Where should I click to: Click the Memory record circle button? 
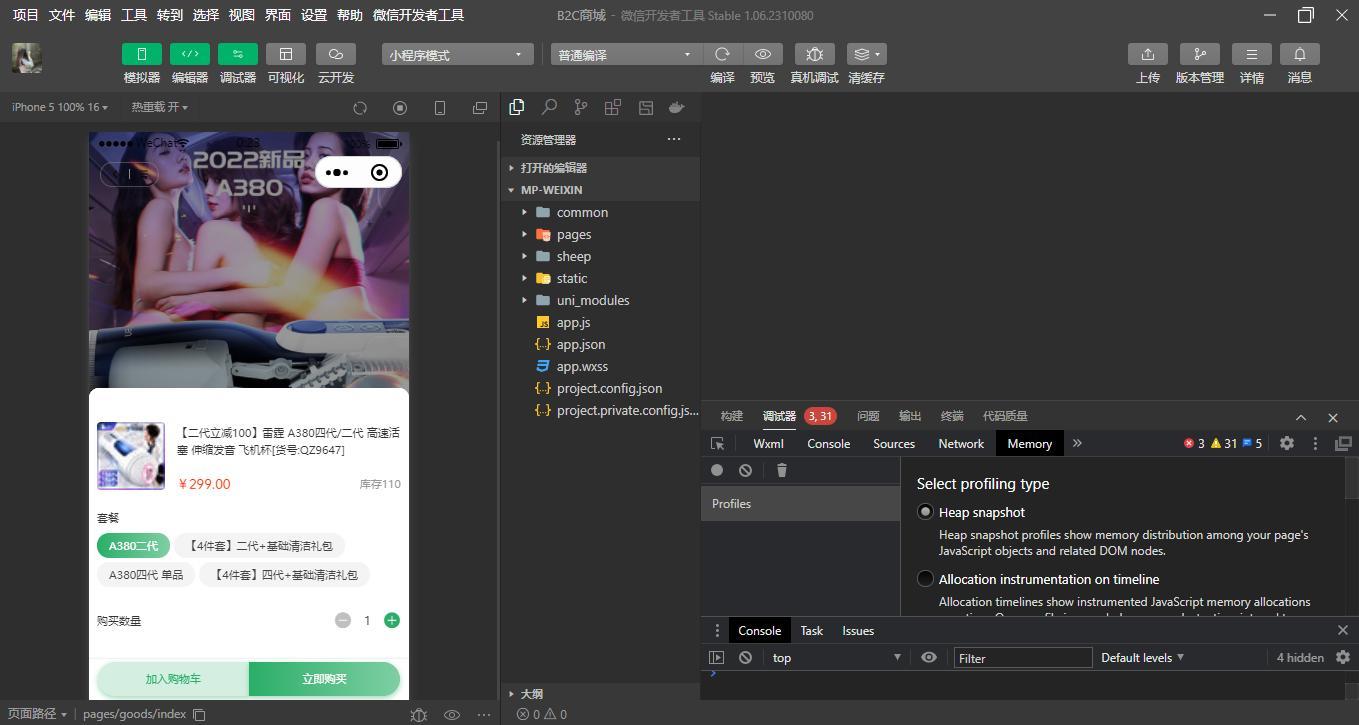click(717, 470)
